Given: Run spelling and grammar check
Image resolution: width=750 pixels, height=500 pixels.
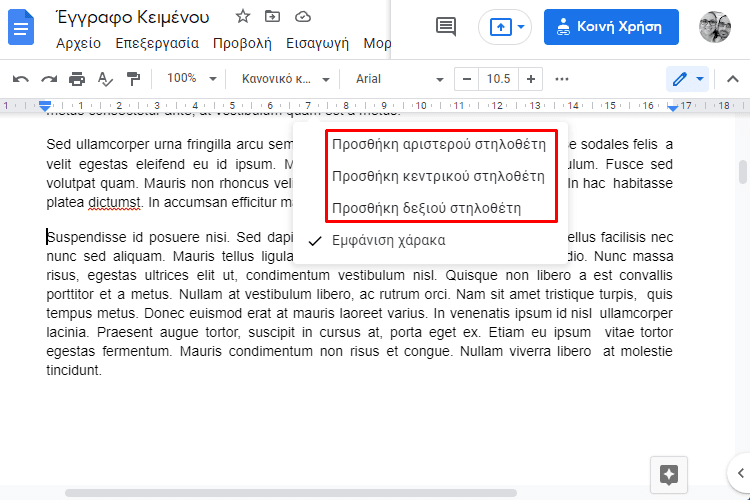Looking at the screenshot, I should [105, 79].
